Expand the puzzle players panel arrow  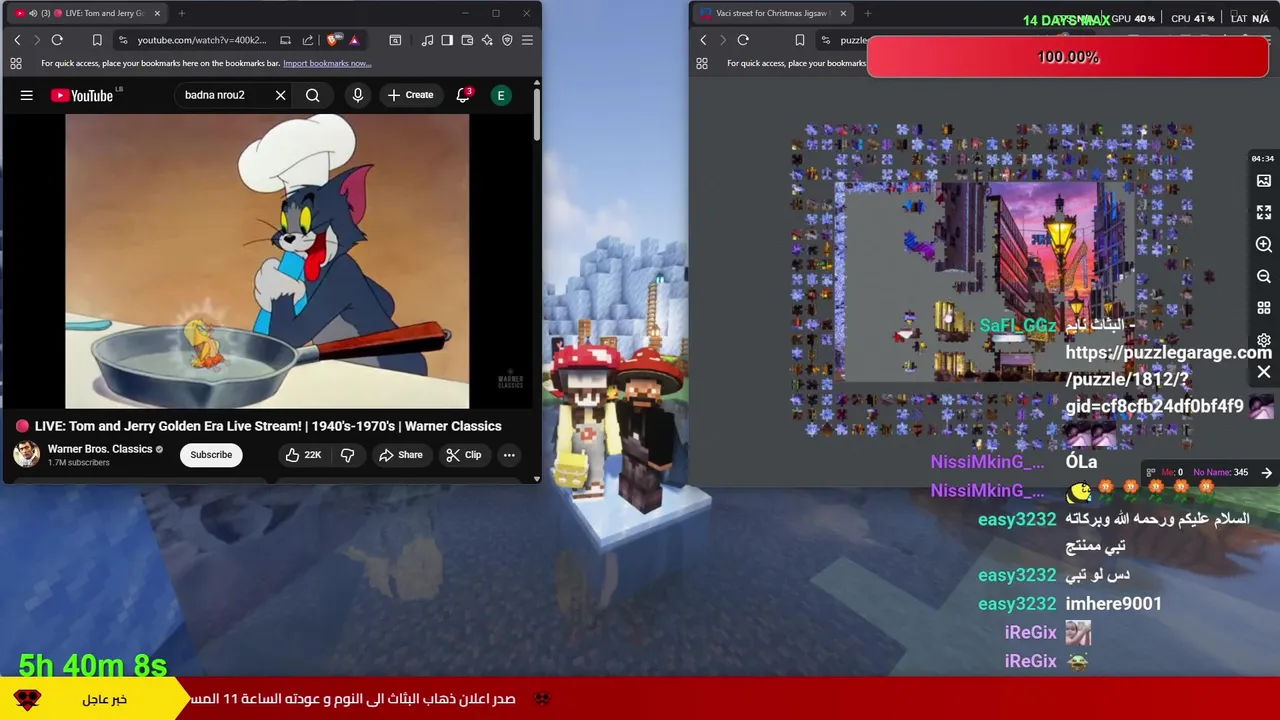(1266, 473)
